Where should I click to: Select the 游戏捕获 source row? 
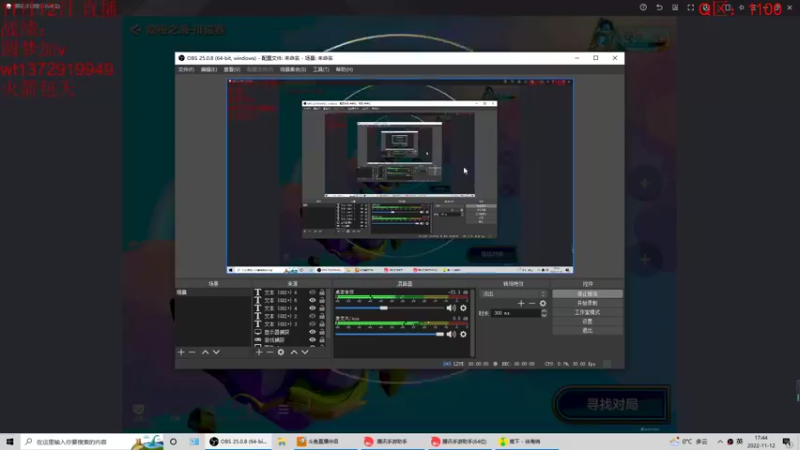(x=291, y=340)
